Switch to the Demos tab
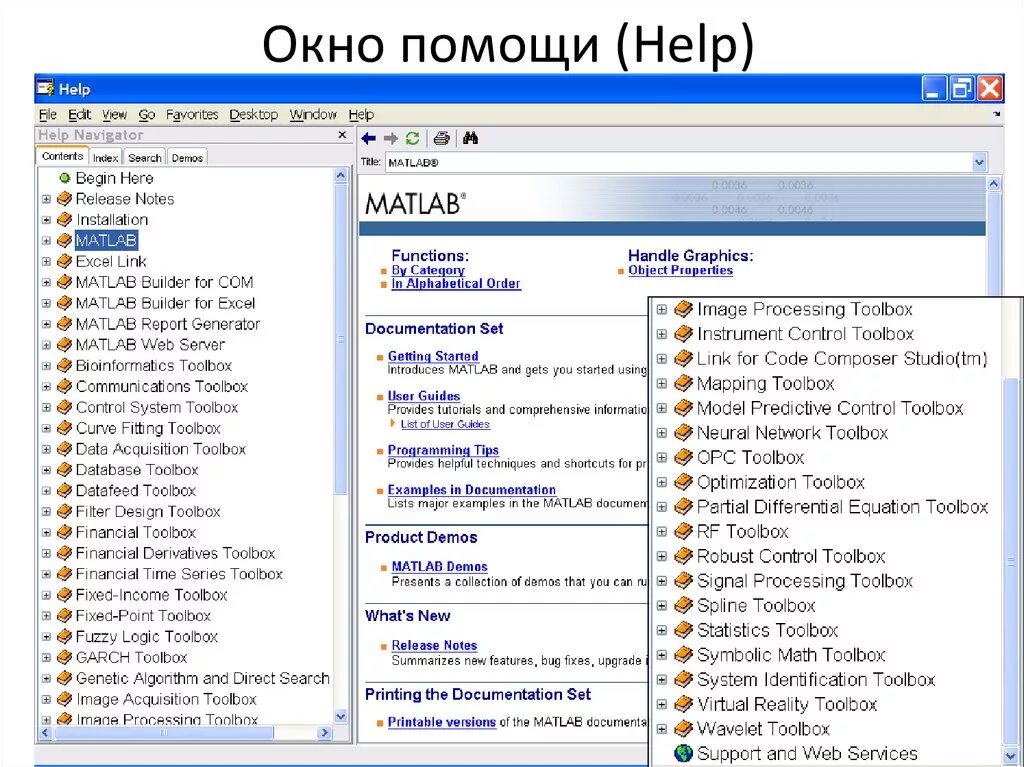This screenshot has width=1024, height=767. 187,157
